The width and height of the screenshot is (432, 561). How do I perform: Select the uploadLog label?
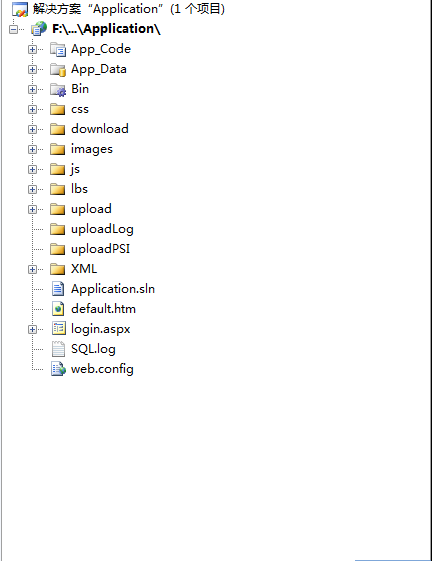click(102, 230)
